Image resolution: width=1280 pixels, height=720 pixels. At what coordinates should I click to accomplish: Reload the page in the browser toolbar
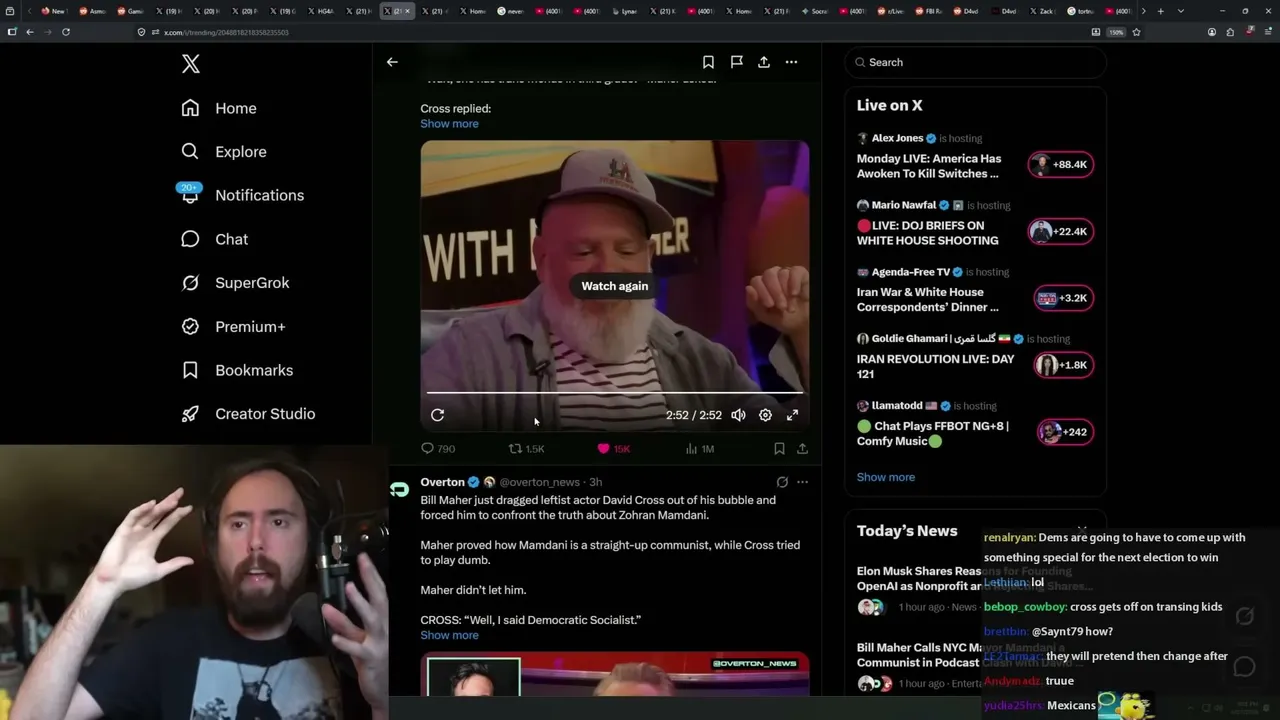tap(66, 32)
